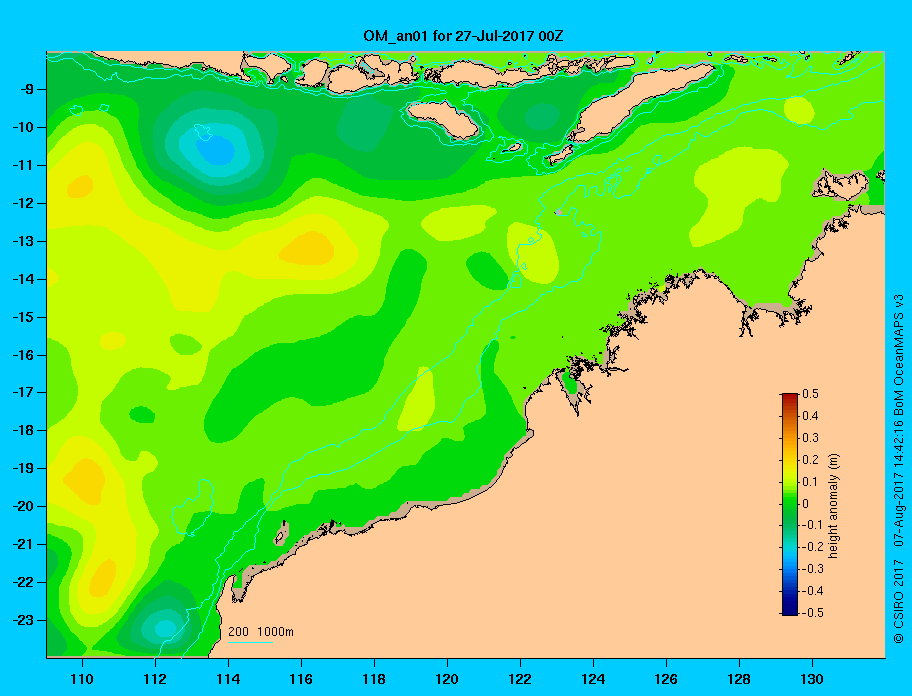This screenshot has width=912, height=696.
Task: Click latitude axis label '-19'
Action: [x=23, y=468]
